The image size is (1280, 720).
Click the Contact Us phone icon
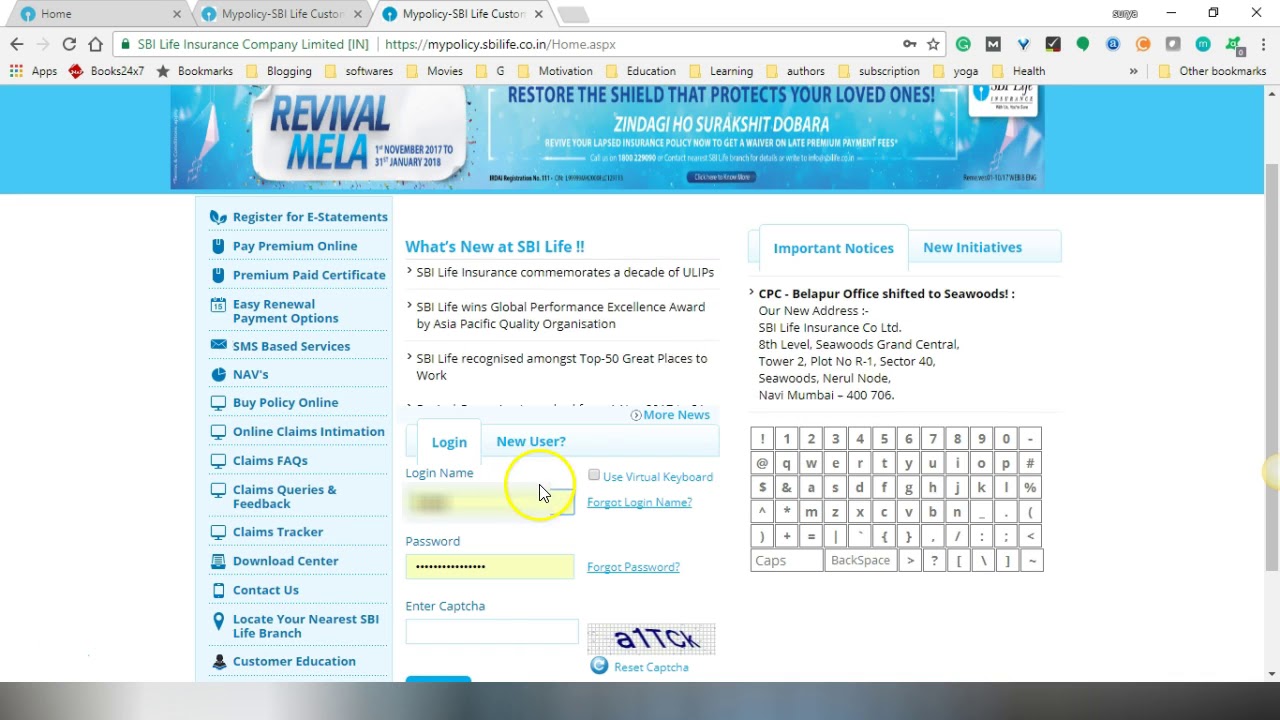pos(218,590)
